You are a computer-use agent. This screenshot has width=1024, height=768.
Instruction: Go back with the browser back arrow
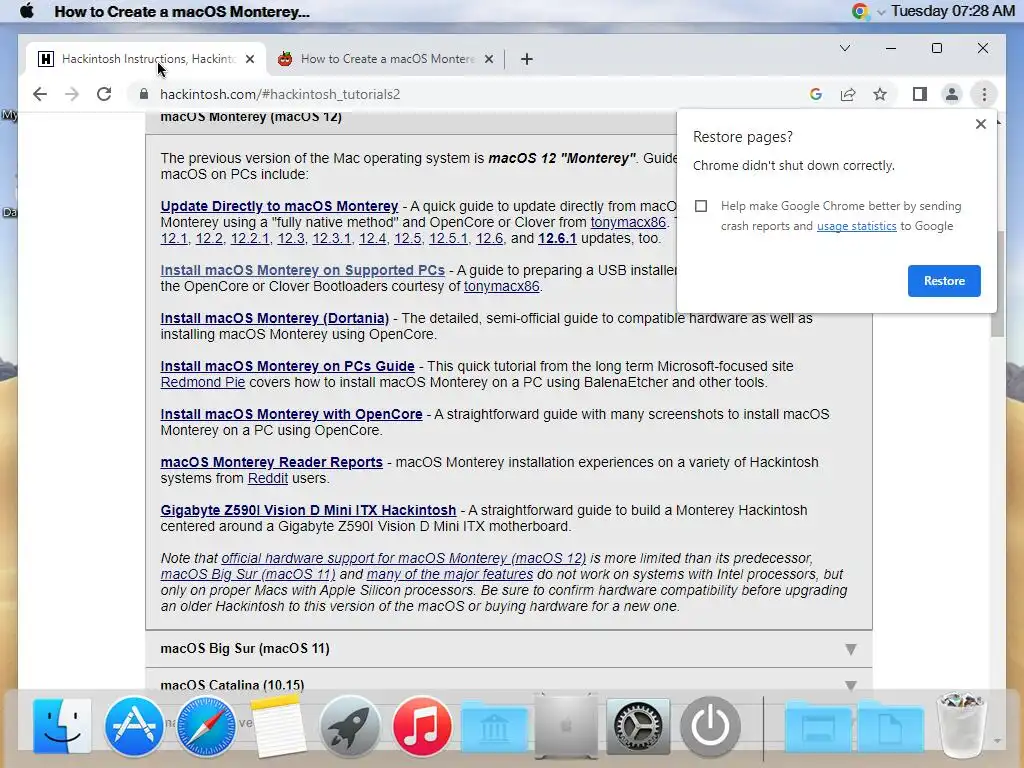(40, 94)
